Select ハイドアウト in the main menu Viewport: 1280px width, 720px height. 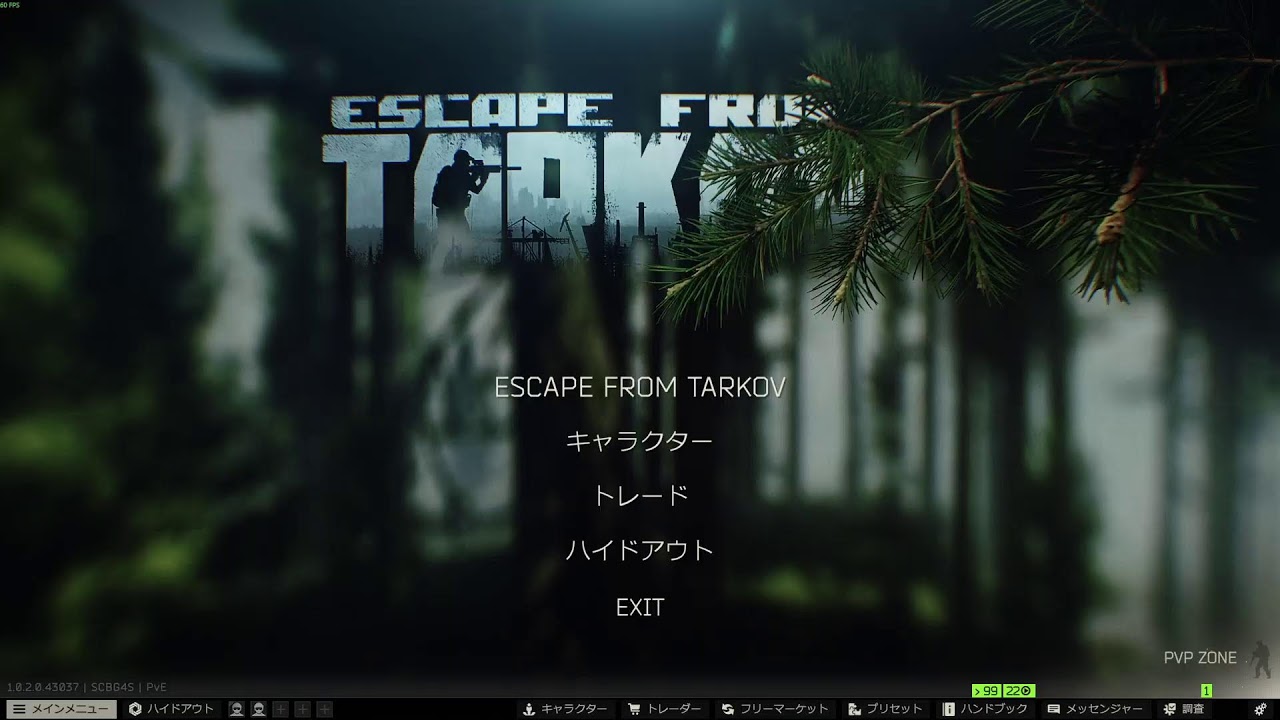[x=640, y=550]
